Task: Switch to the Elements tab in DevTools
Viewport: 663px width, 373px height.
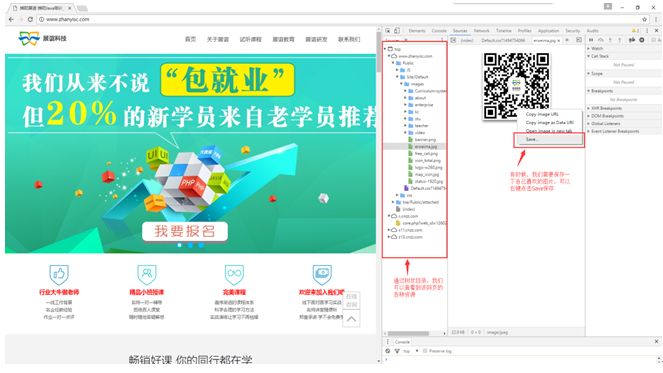Action: pos(417,31)
